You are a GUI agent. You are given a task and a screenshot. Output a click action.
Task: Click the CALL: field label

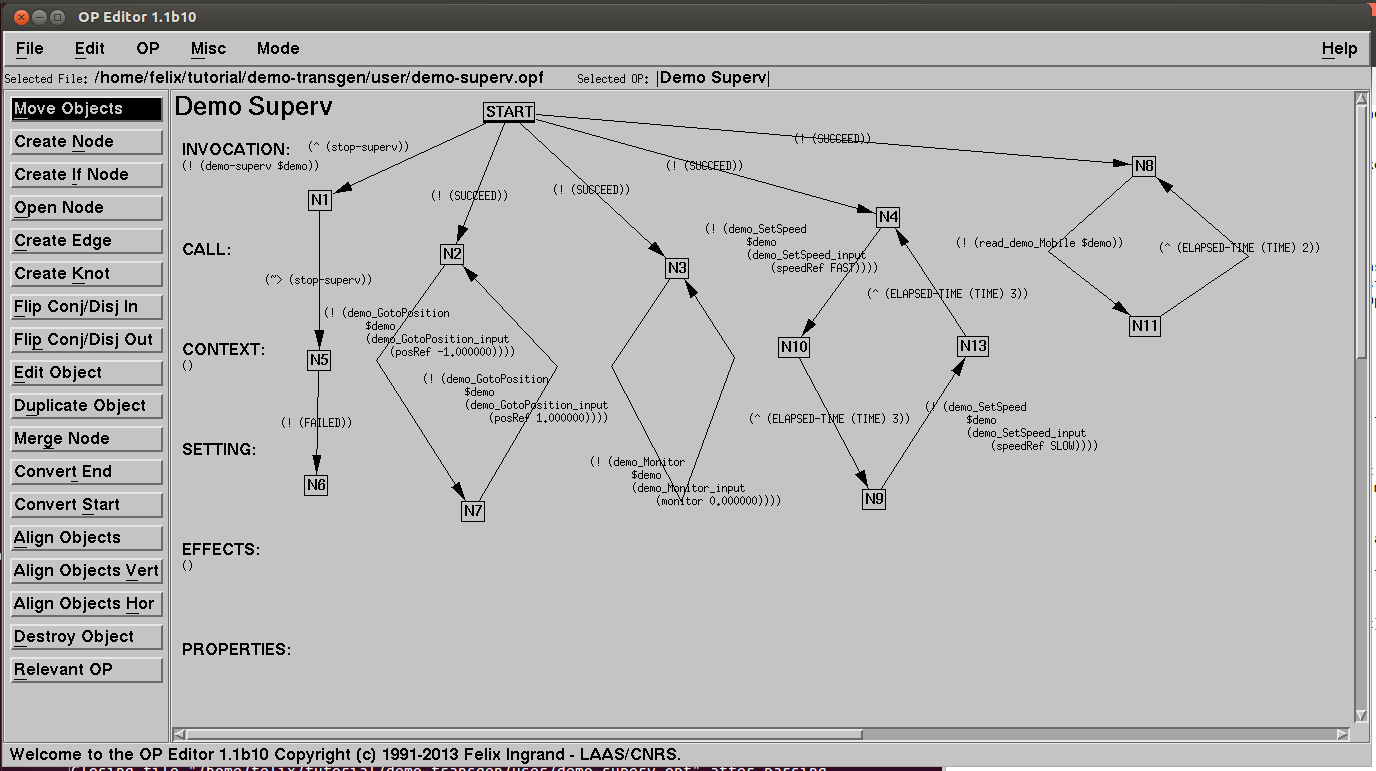[207, 250]
